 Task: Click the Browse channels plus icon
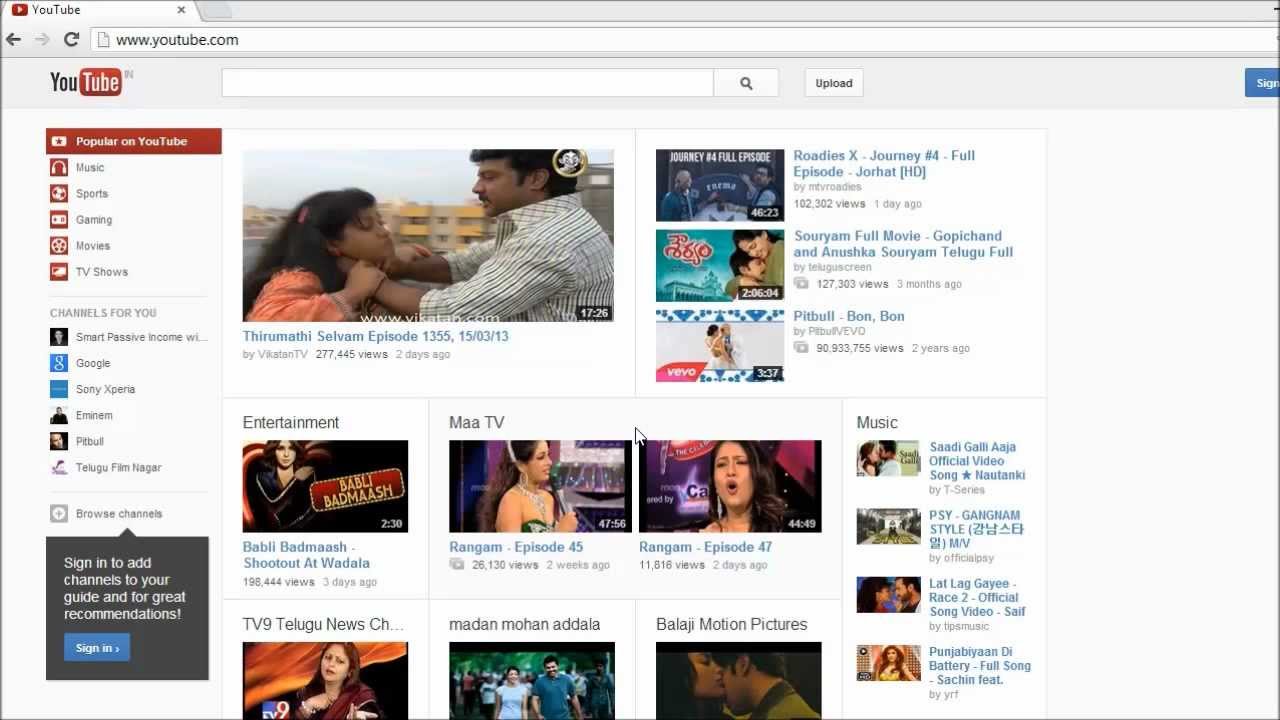59,514
